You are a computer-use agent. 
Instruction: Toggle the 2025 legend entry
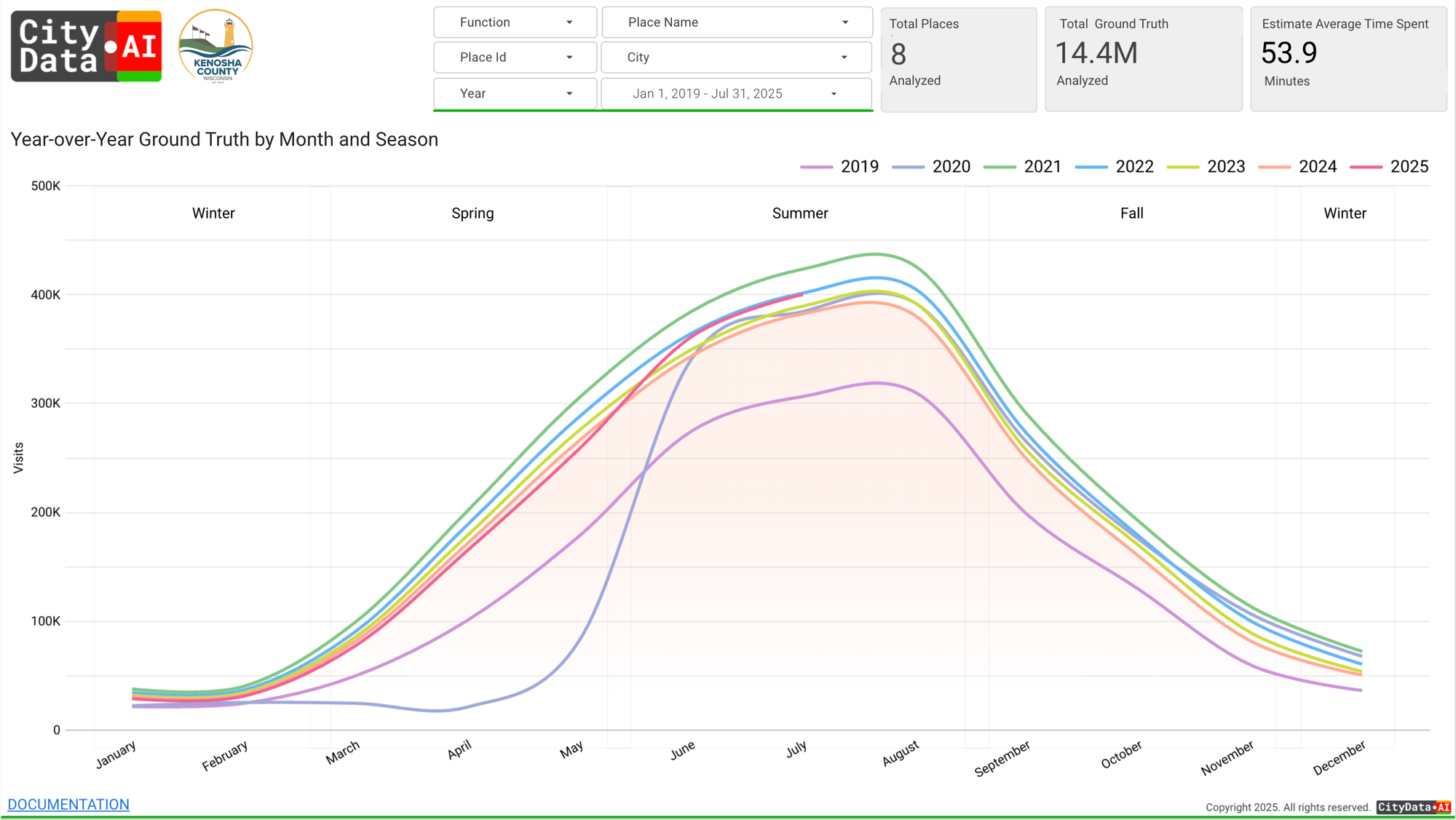[x=1409, y=167]
